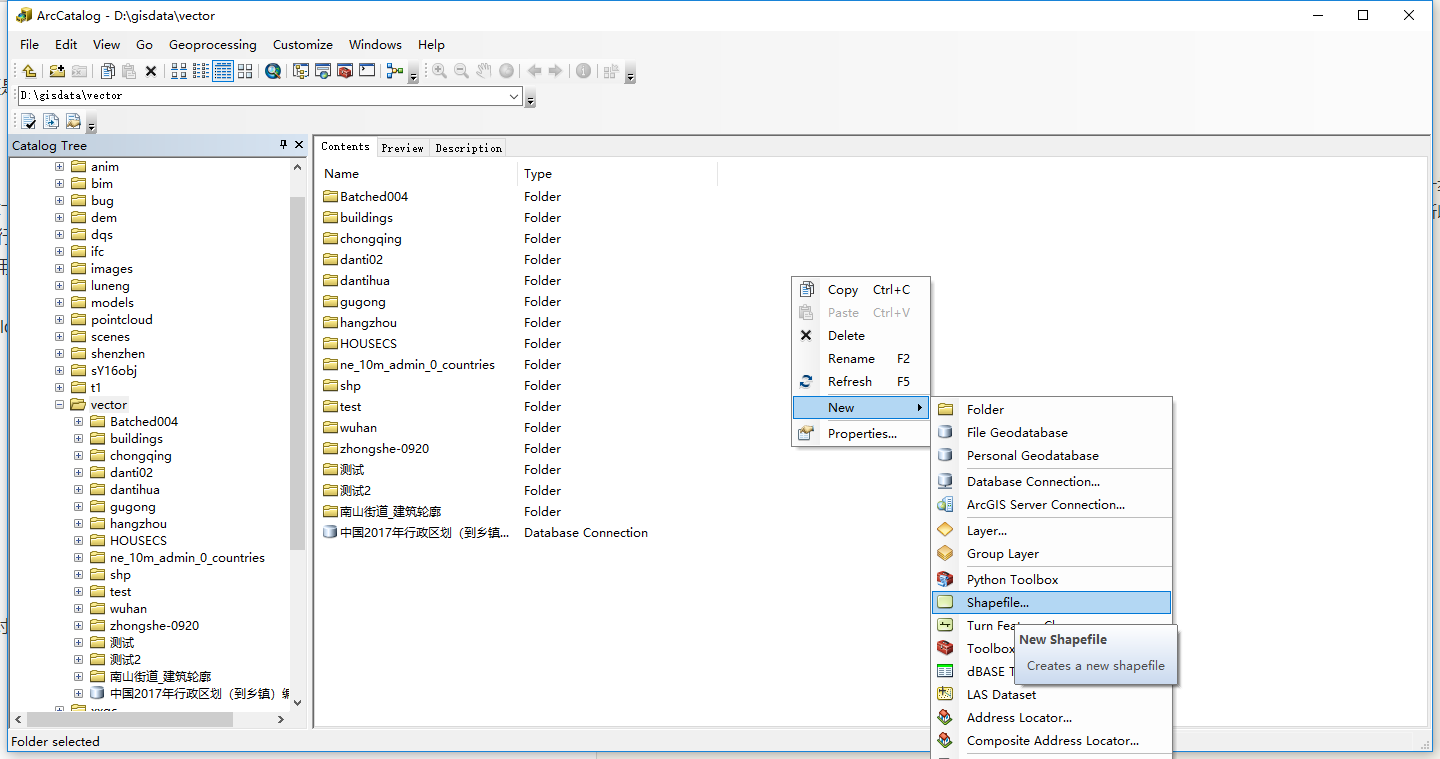Viewport: 1440px width, 759px height.
Task: Open Properties from the context menu
Action: coord(861,434)
